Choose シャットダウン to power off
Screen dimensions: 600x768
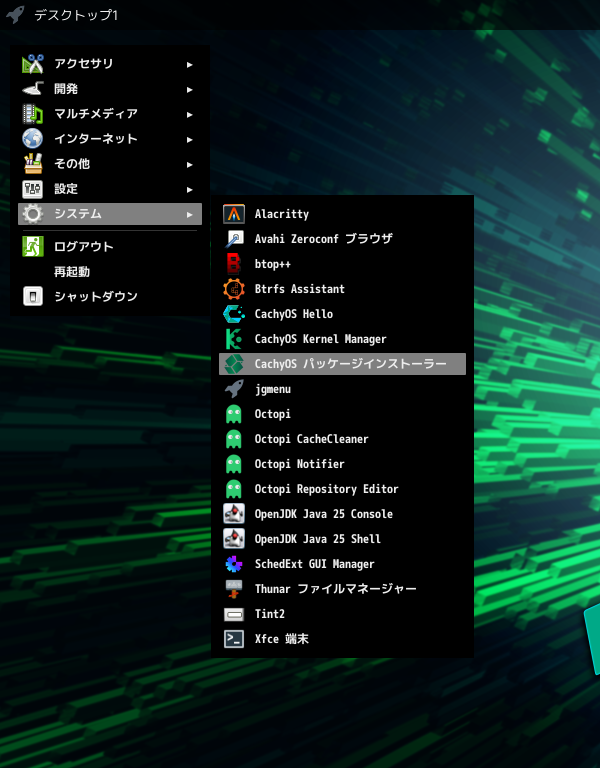point(110,296)
